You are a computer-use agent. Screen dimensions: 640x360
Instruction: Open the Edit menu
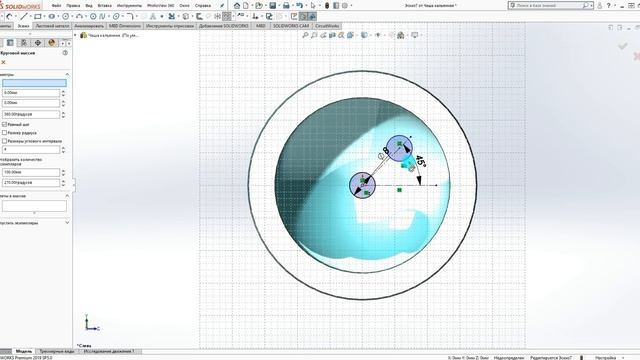(x=73, y=6)
